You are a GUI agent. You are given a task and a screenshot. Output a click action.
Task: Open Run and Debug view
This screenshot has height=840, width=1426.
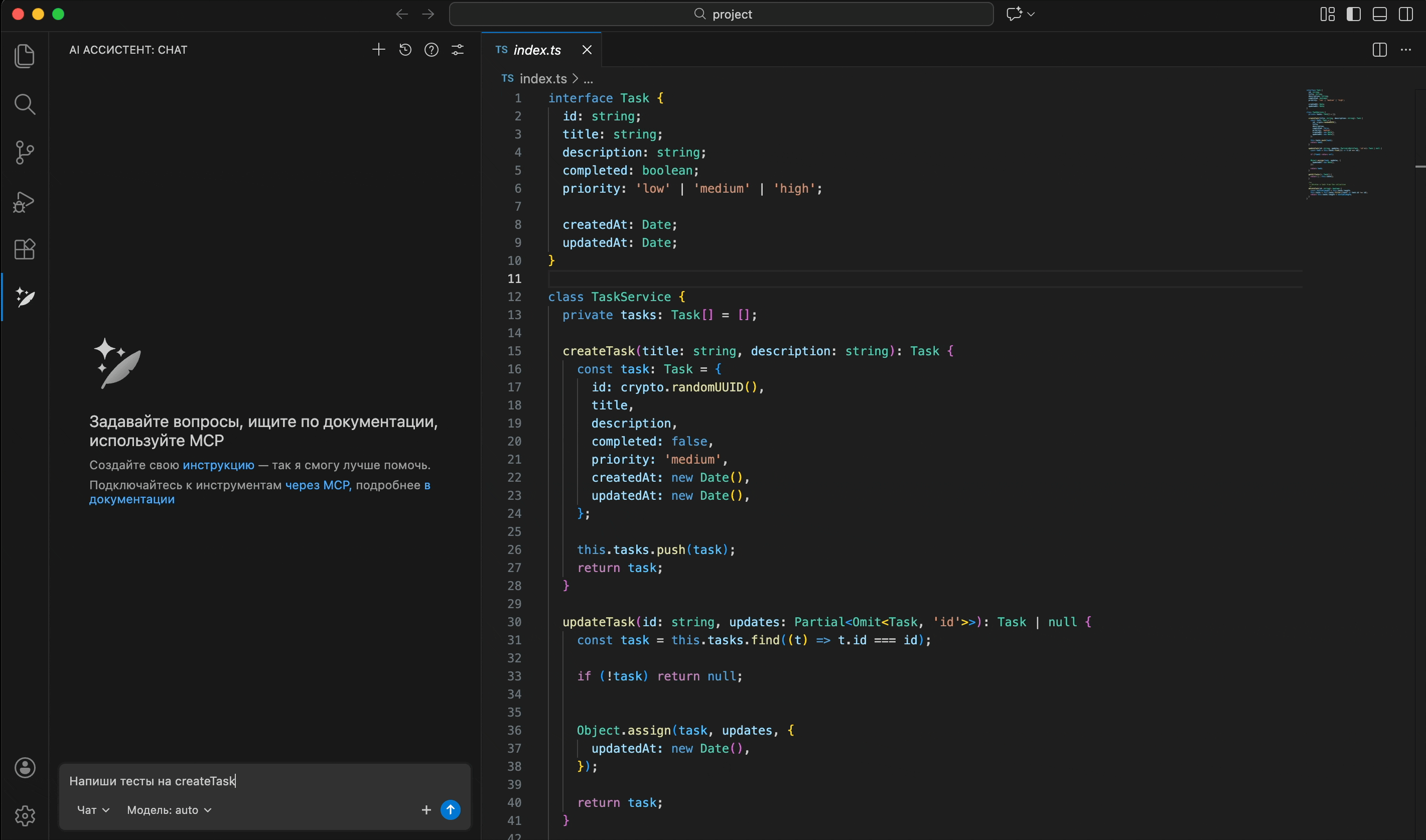[x=24, y=201]
